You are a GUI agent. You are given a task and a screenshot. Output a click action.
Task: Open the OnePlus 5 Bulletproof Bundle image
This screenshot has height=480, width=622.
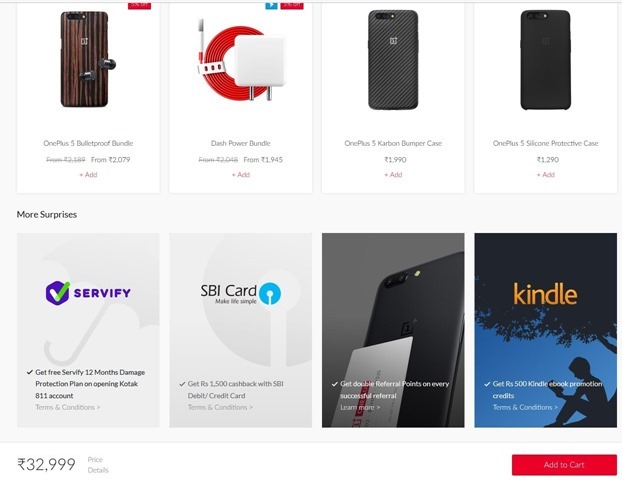coord(88,59)
